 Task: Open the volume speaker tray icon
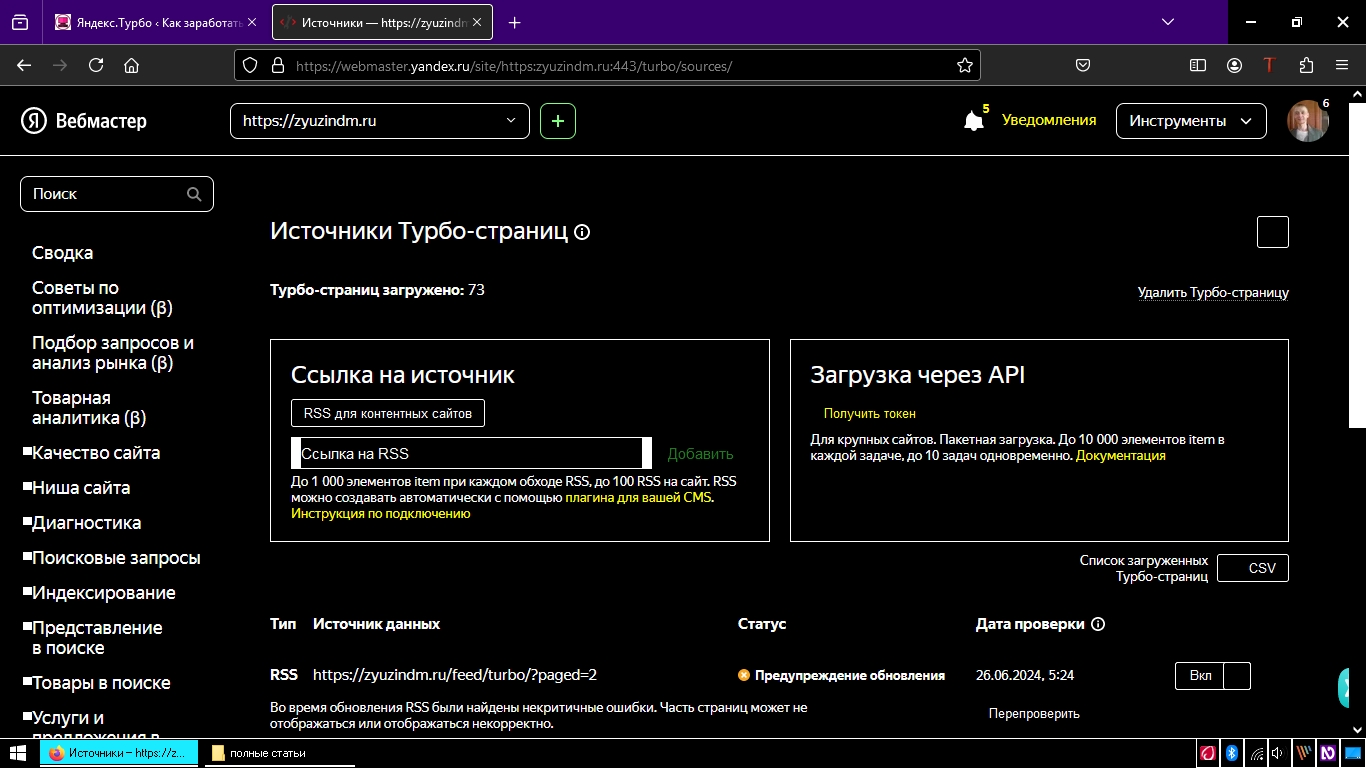(1279, 753)
